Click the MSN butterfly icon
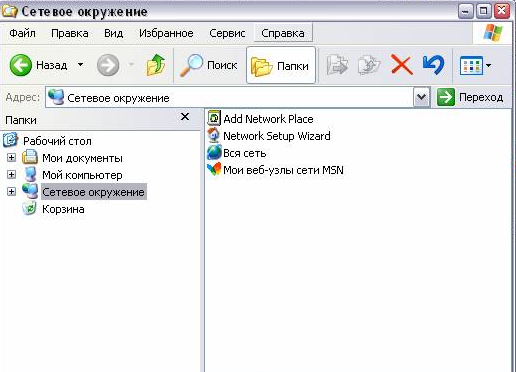The height and width of the screenshot is (372, 516). pos(214,169)
